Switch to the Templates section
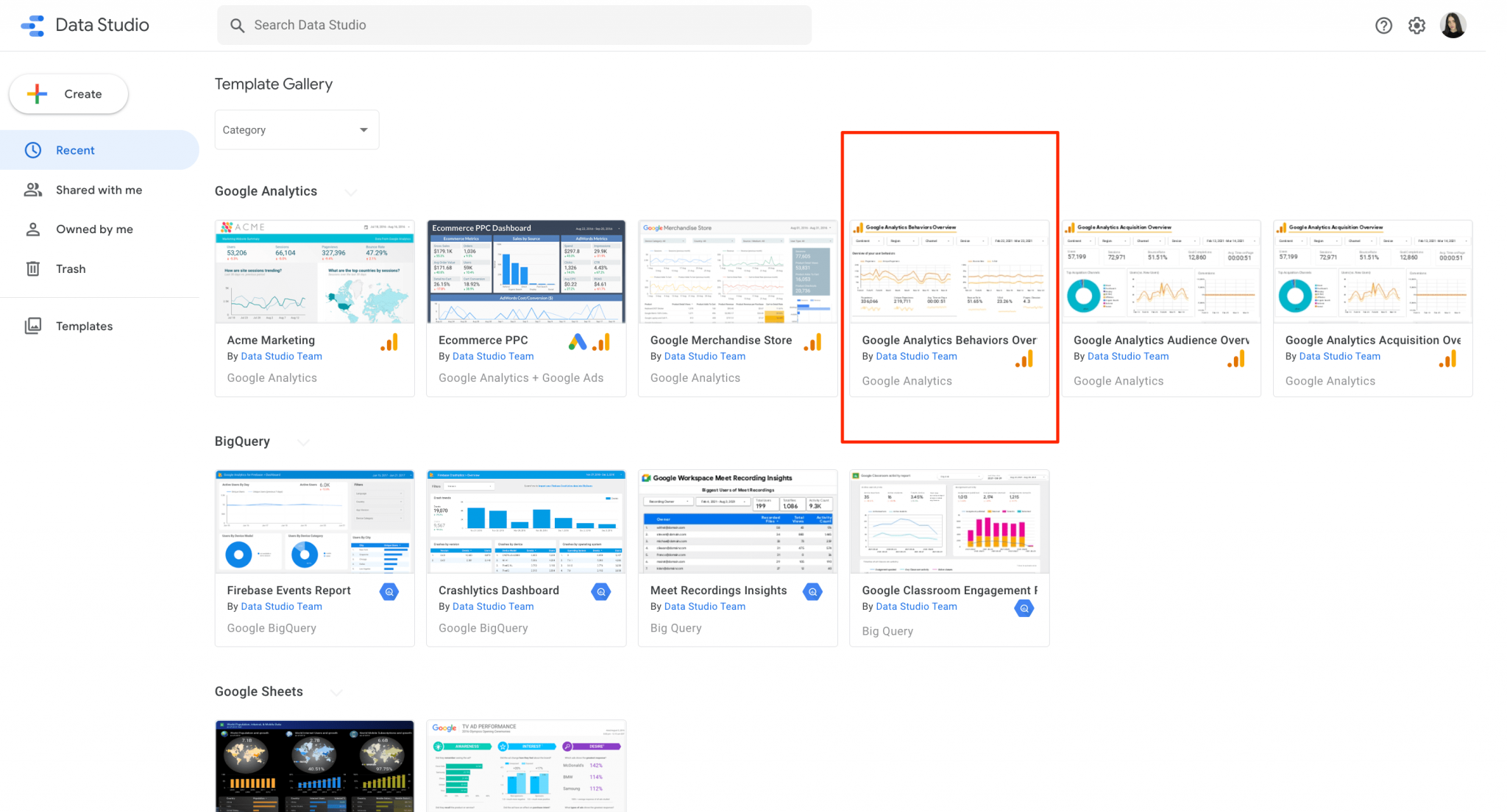 pos(83,326)
